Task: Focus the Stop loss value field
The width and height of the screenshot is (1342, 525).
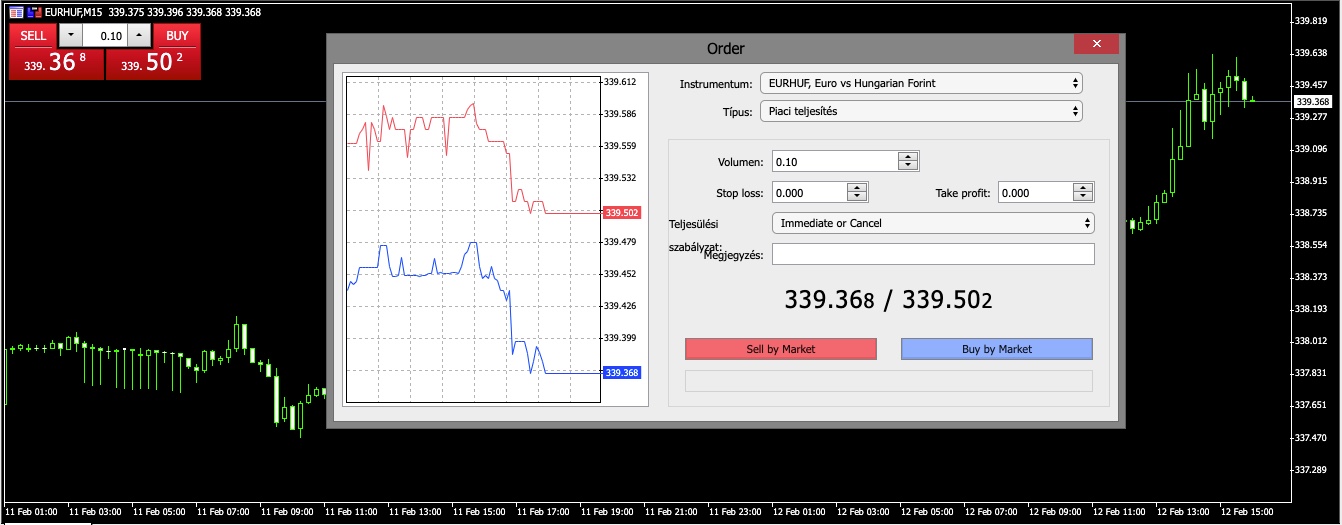Action: click(809, 193)
